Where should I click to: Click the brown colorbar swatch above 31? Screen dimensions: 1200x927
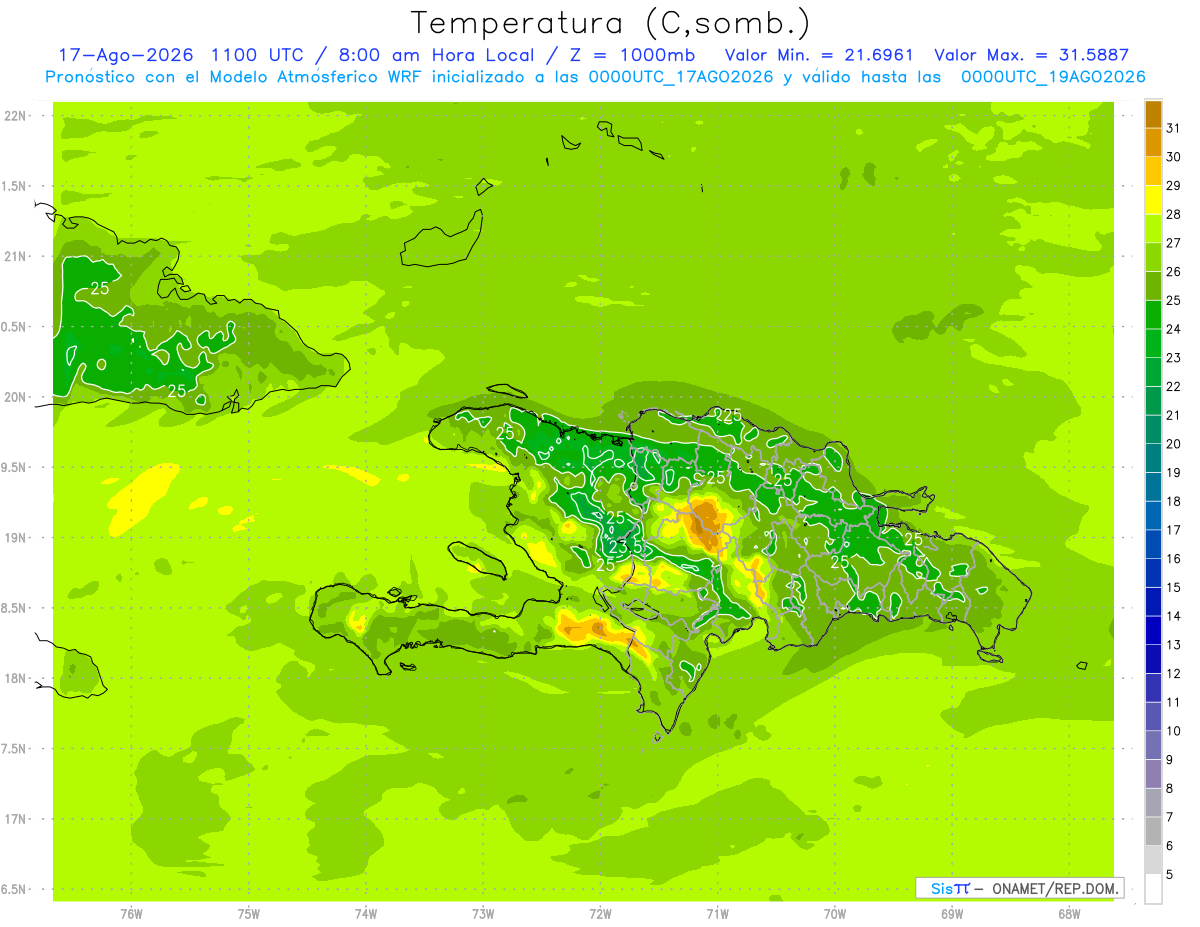pyautogui.click(x=1153, y=114)
